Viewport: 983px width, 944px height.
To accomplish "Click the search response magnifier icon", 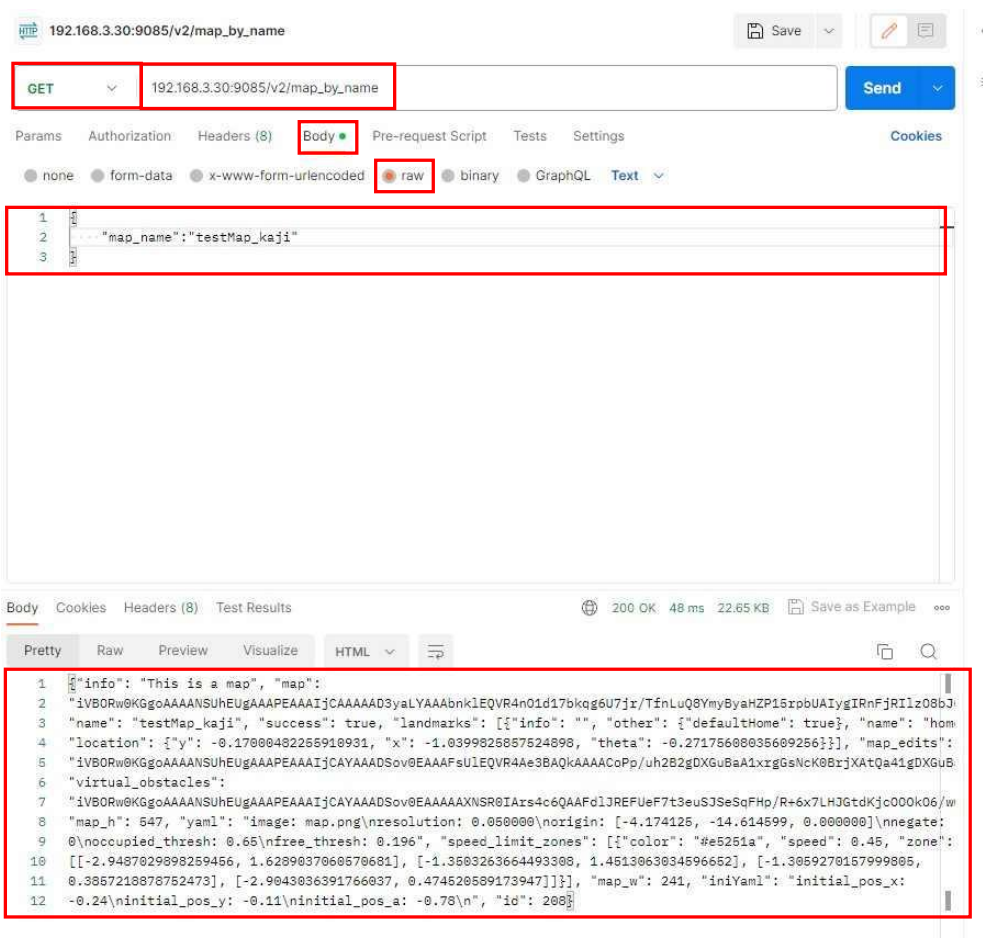I will (x=928, y=652).
